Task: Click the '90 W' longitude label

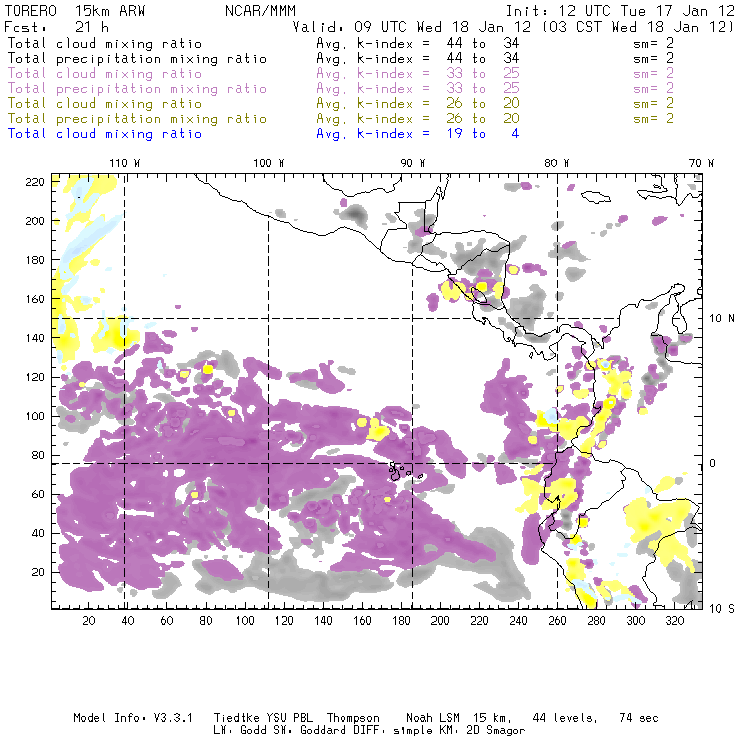Action: point(413,163)
